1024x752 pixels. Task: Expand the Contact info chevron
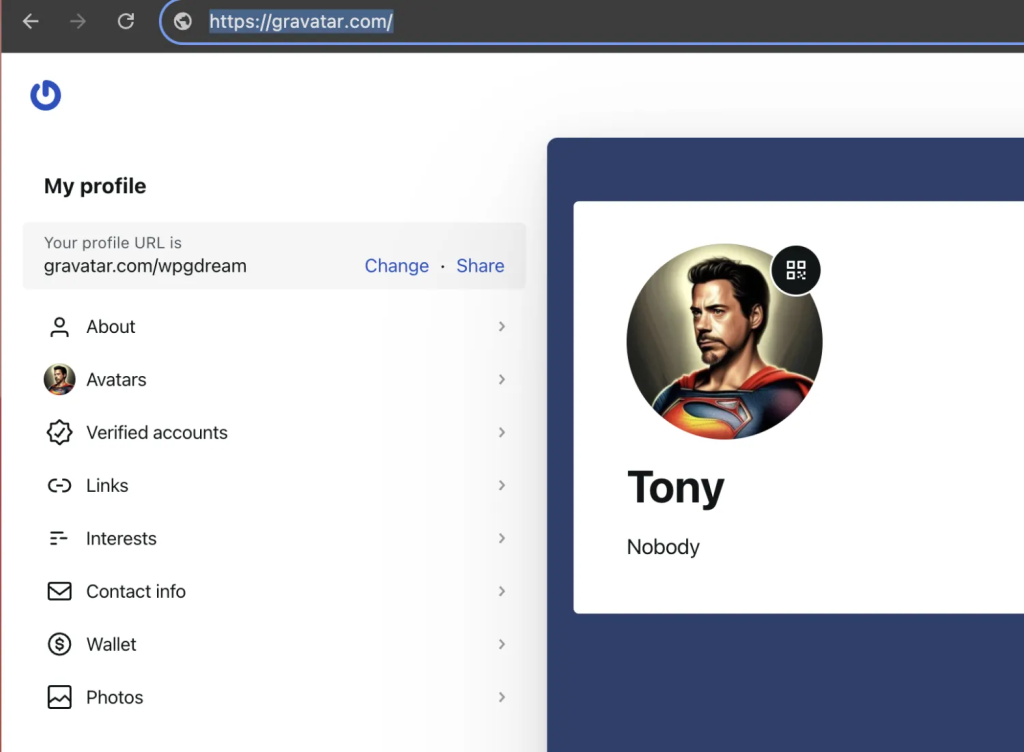[502, 591]
